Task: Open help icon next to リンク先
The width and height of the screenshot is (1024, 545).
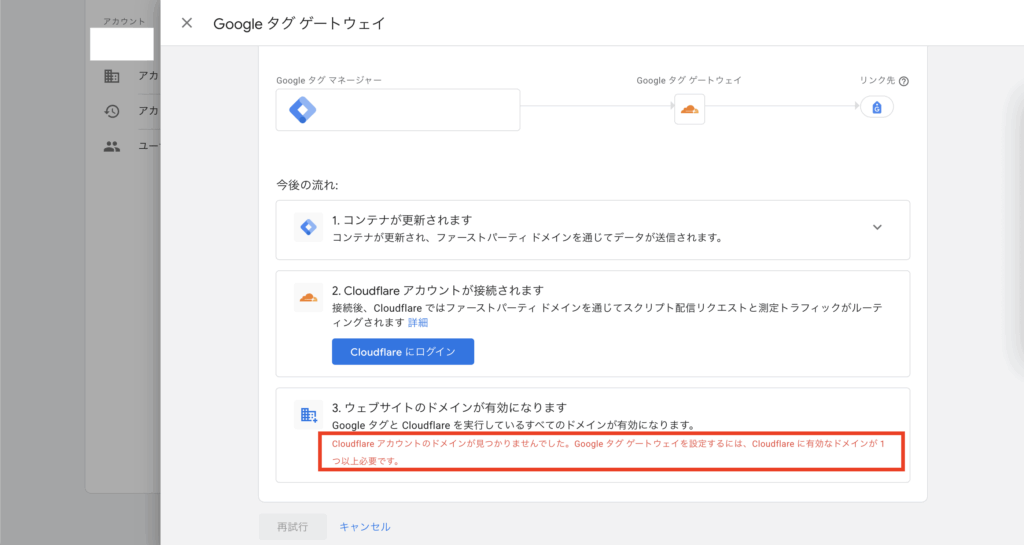Action: (904, 81)
